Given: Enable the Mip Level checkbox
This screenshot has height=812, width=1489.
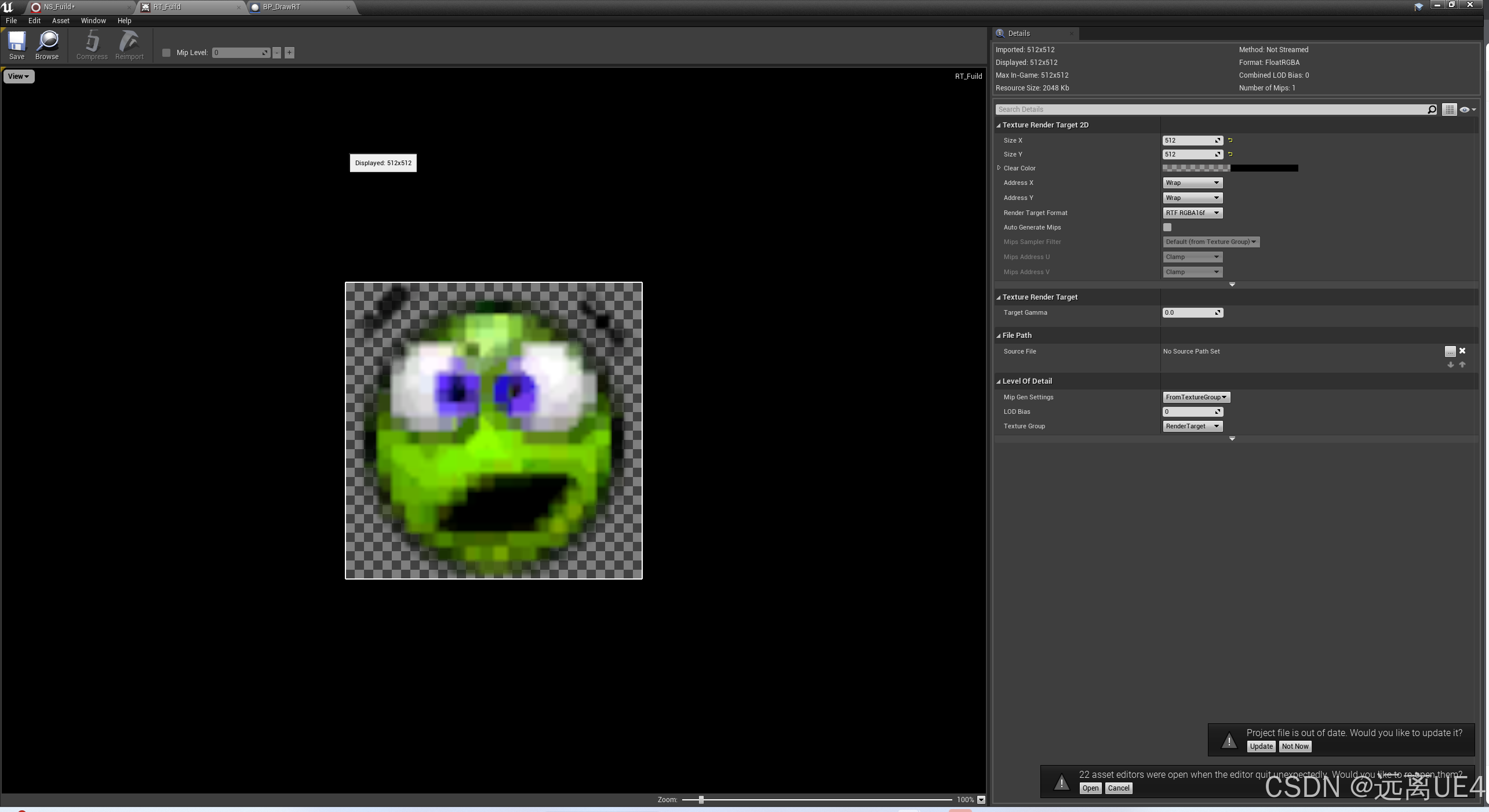Looking at the screenshot, I should [x=166, y=53].
